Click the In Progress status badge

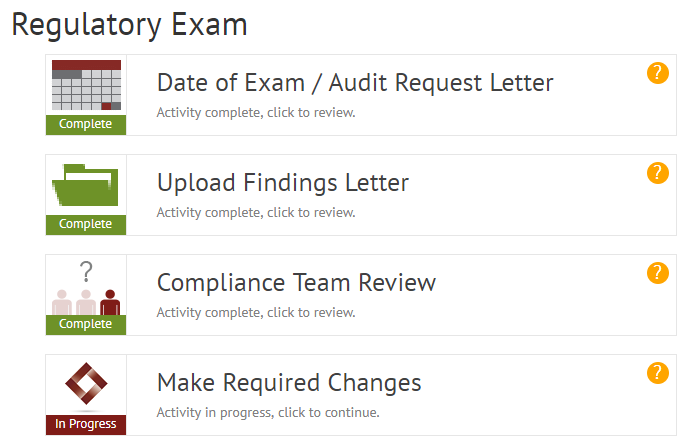tap(86, 424)
